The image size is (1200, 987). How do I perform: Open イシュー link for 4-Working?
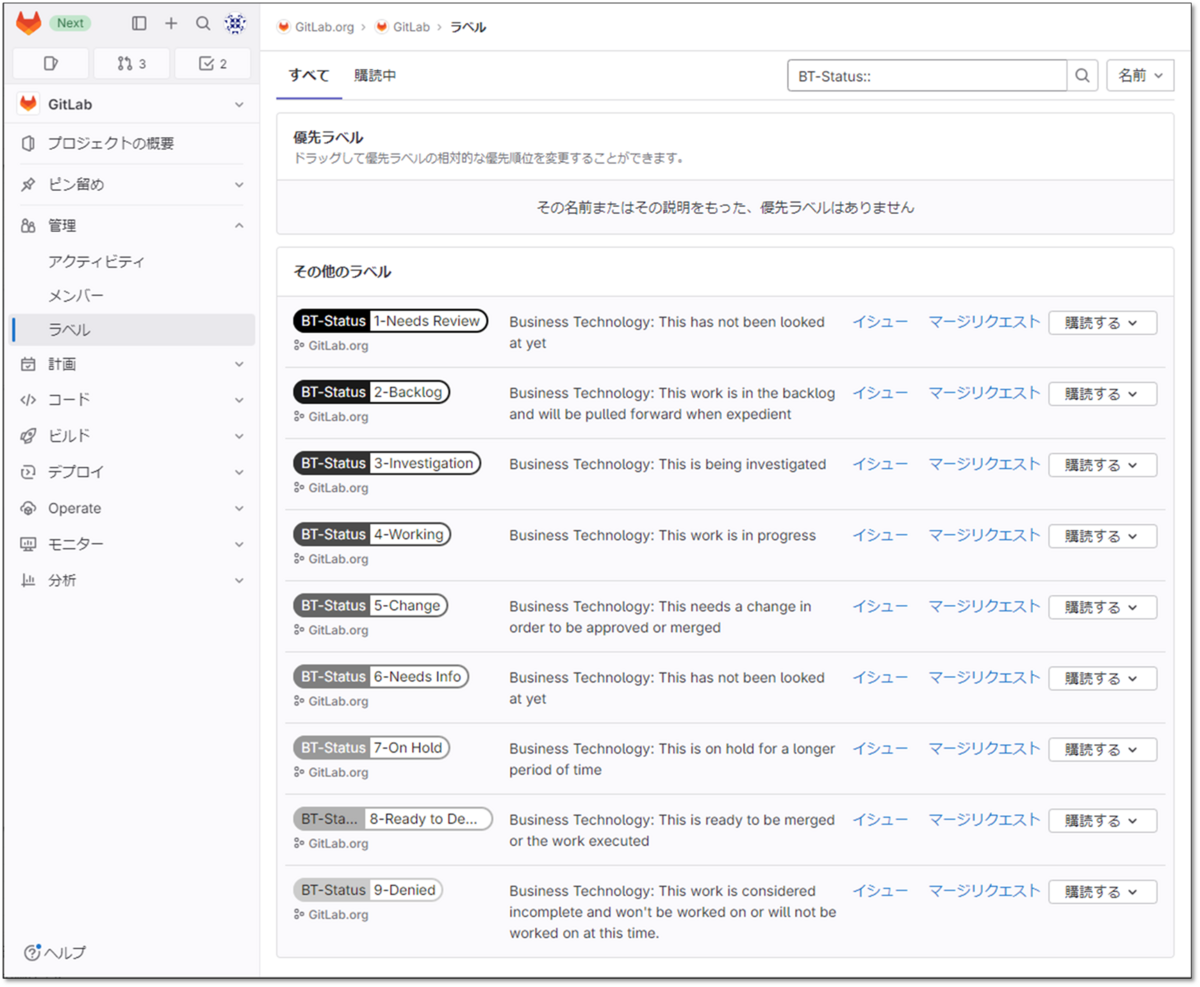point(880,535)
